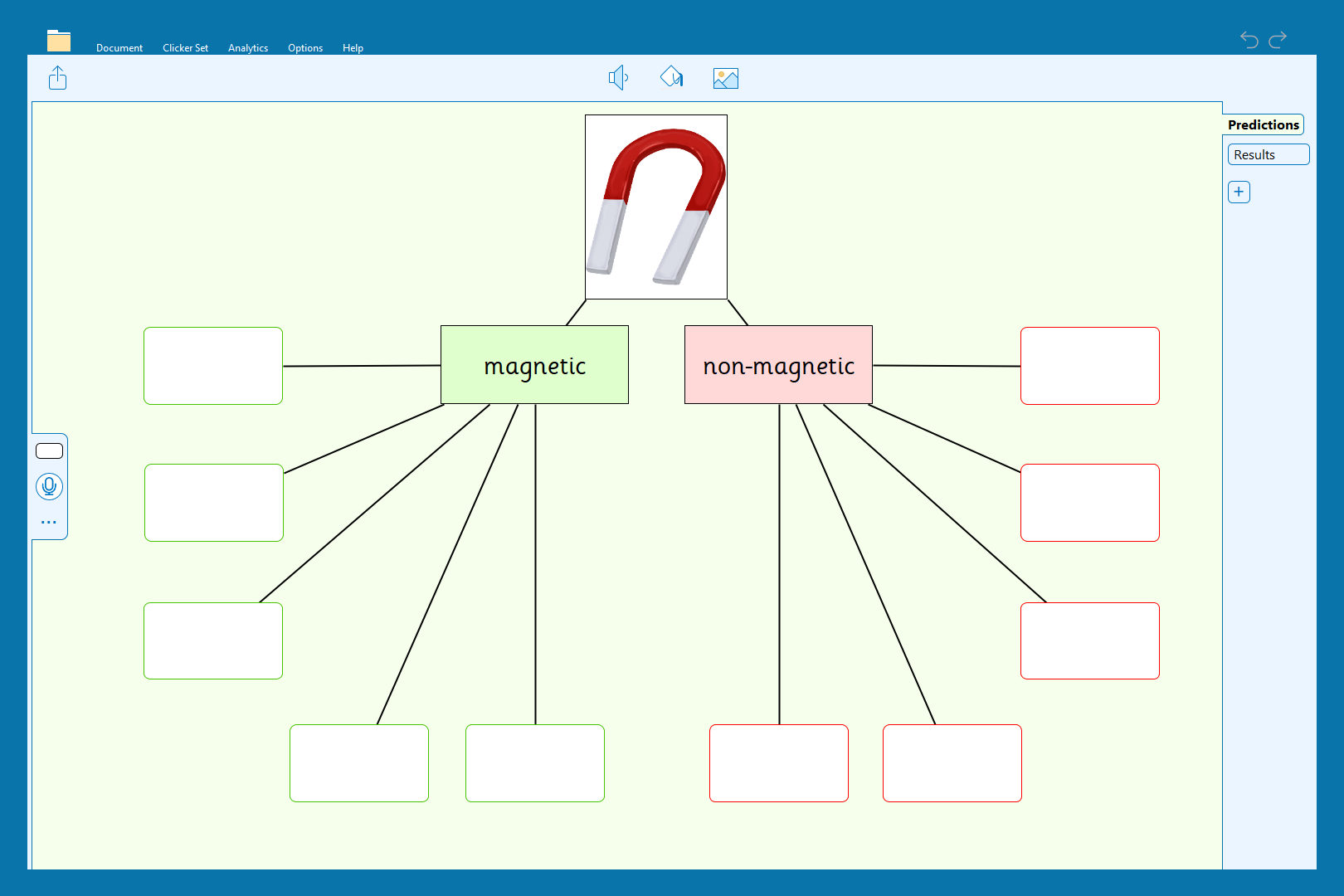Select the Predictions tab

click(1263, 125)
